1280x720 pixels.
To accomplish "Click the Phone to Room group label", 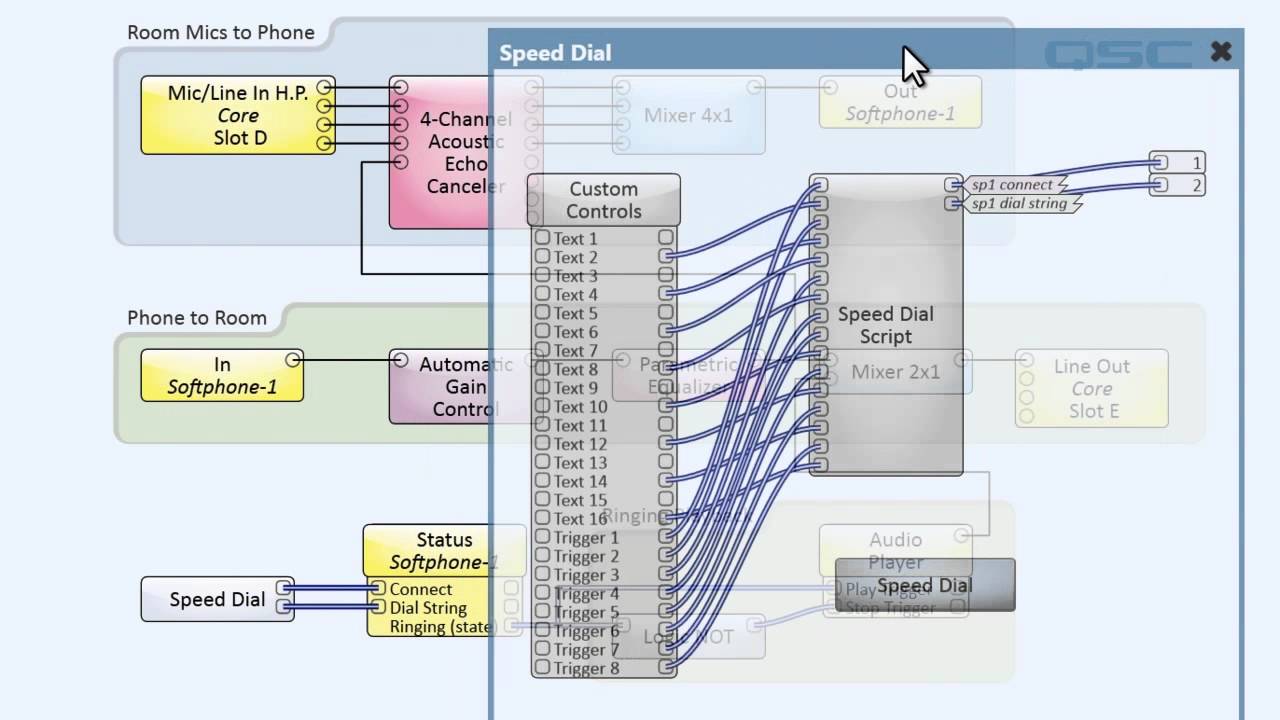I will click(x=197, y=318).
